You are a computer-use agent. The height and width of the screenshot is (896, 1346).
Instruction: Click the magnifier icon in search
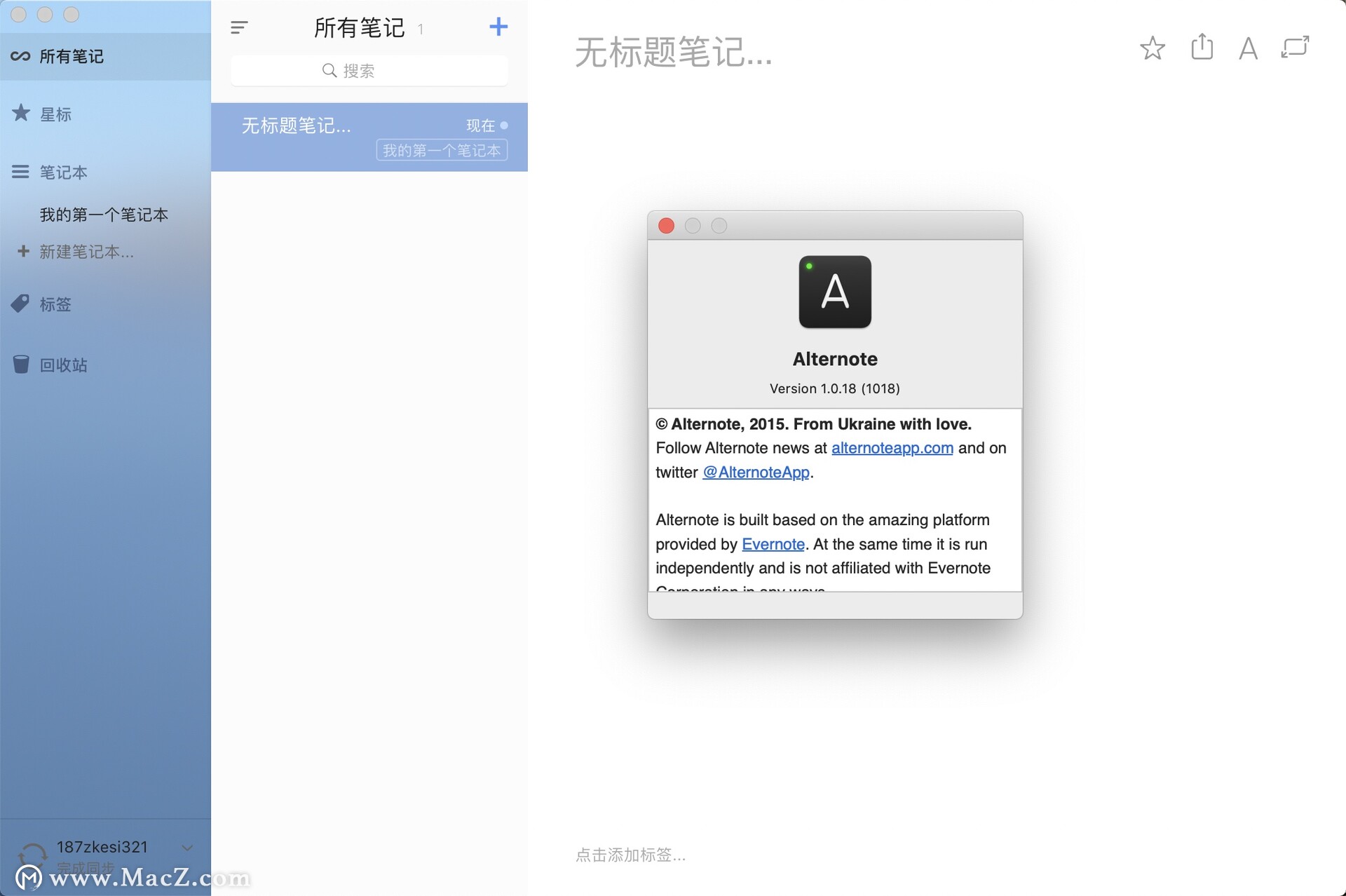click(329, 71)
